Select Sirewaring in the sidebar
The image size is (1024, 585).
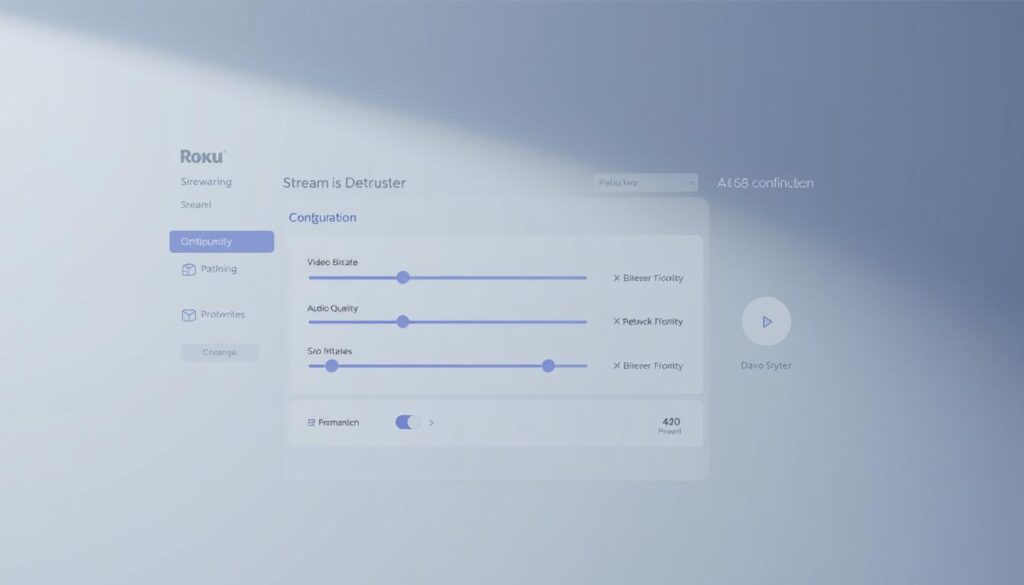[x=206, y=181]
